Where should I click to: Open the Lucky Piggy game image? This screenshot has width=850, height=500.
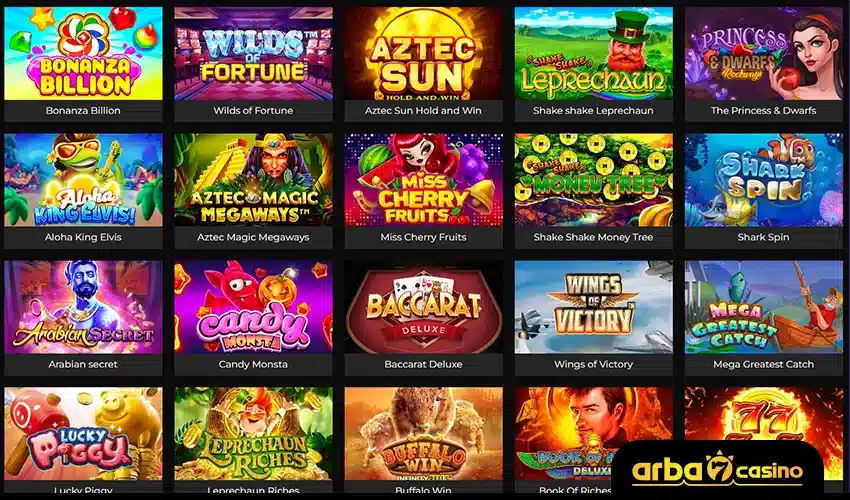[83, 433]
